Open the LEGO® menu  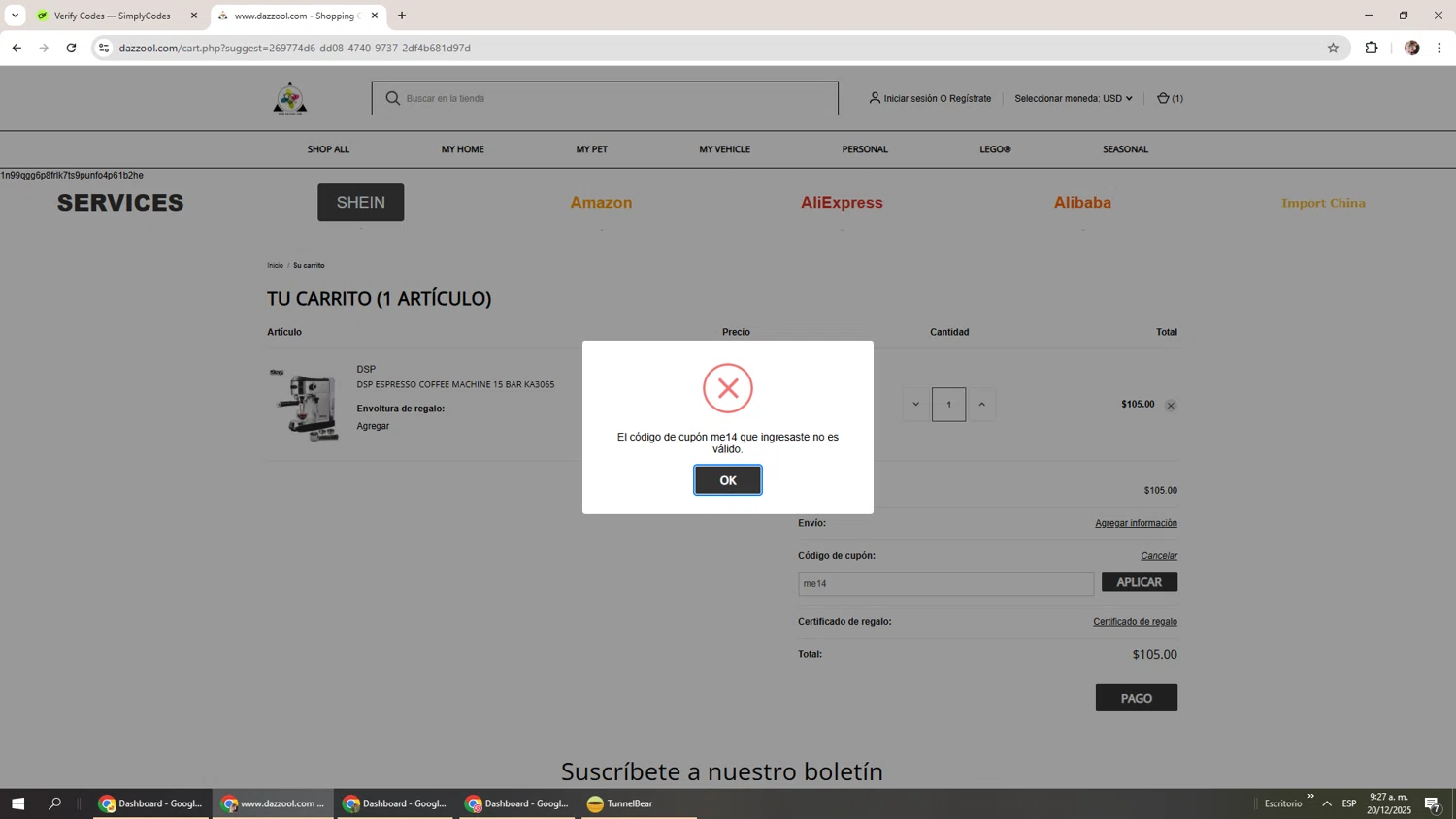[x=995, y=149]
